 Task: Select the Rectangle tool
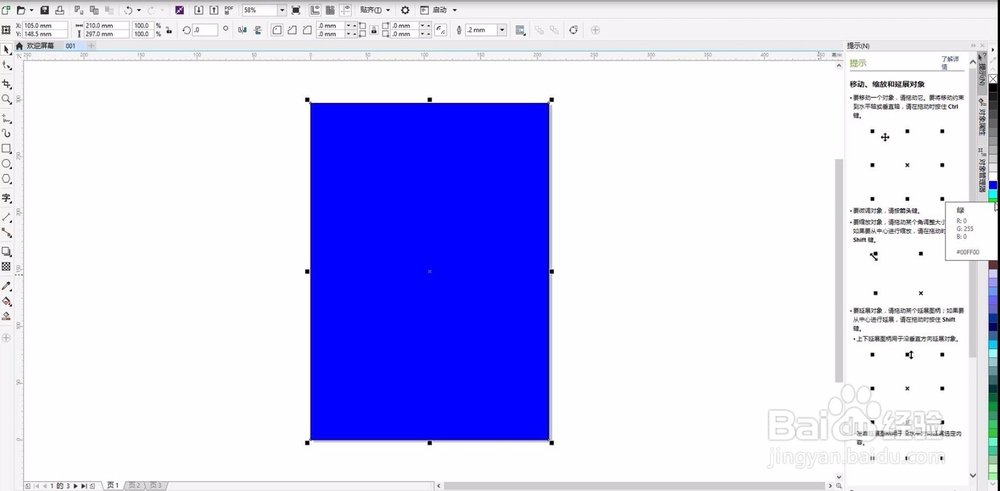[x=6, y=149]
